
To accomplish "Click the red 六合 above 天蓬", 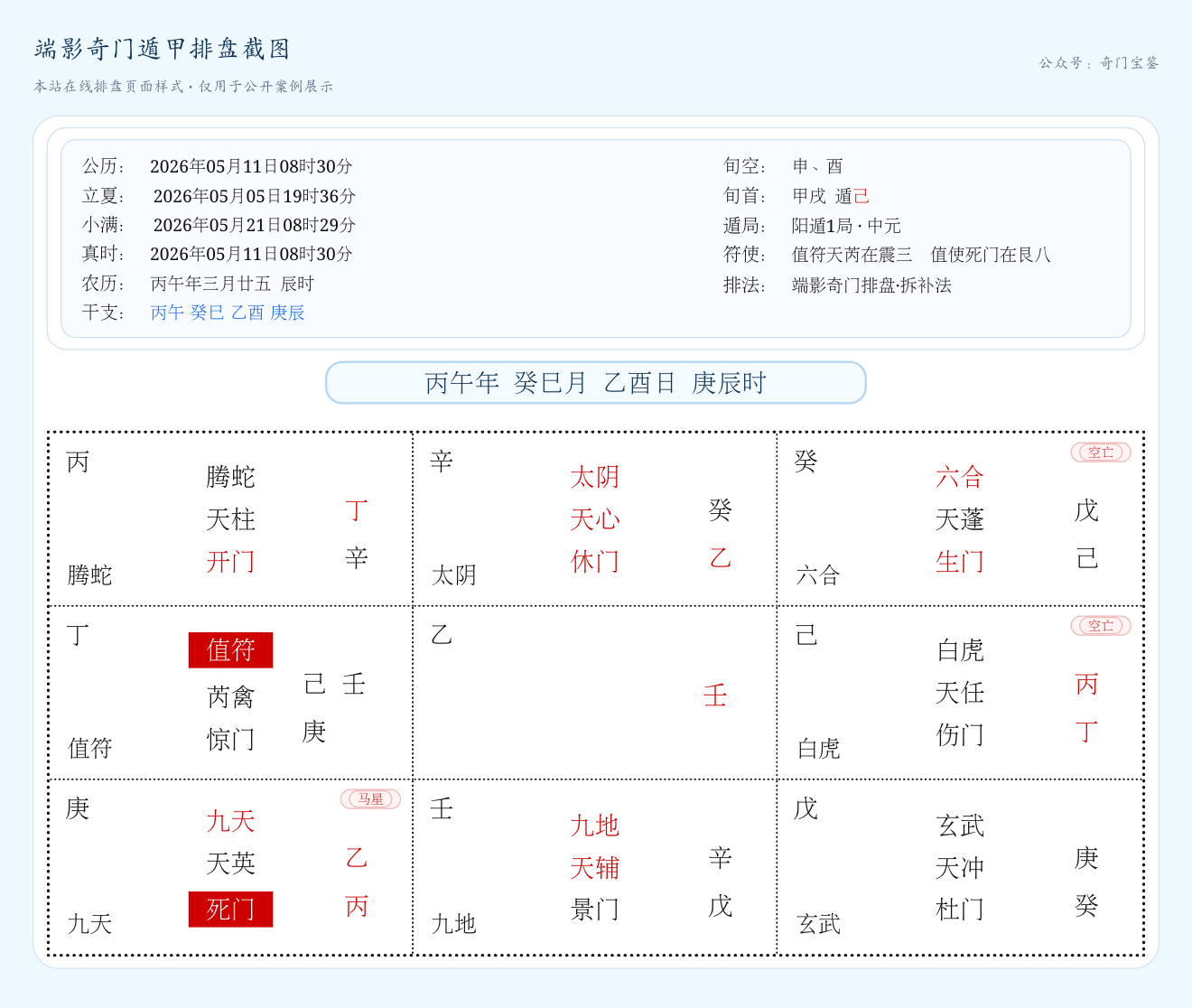I will pyautogui.click(x=960, y=477).
